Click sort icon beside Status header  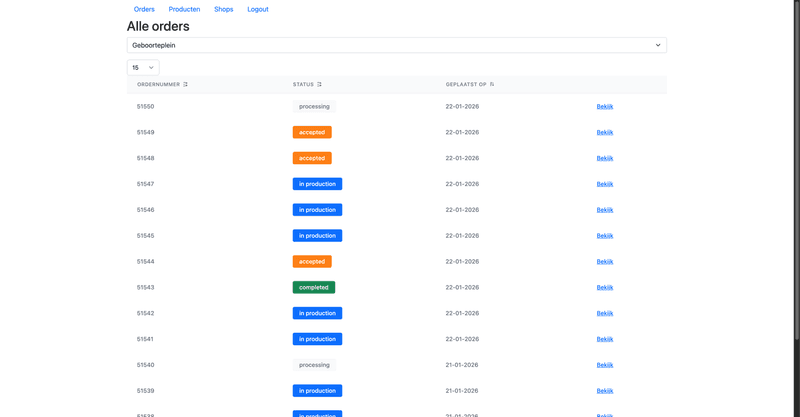(319, 84)
